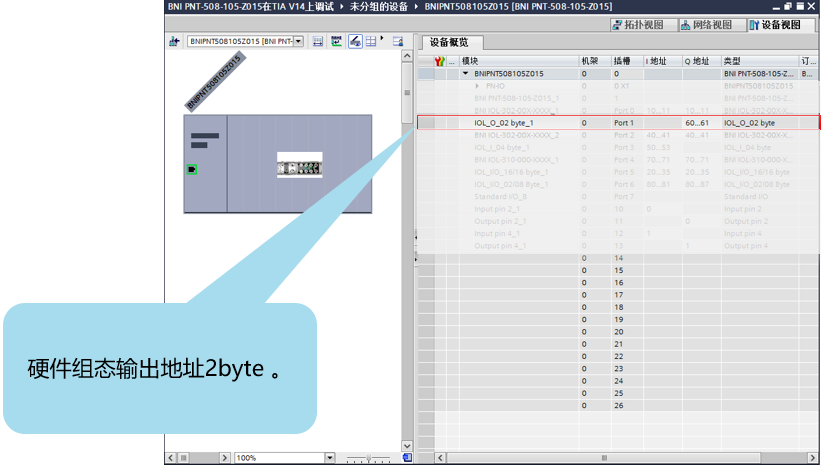Click the network device icon left of selector
Viewport: 821px width, 466px height.
[174, 42]
